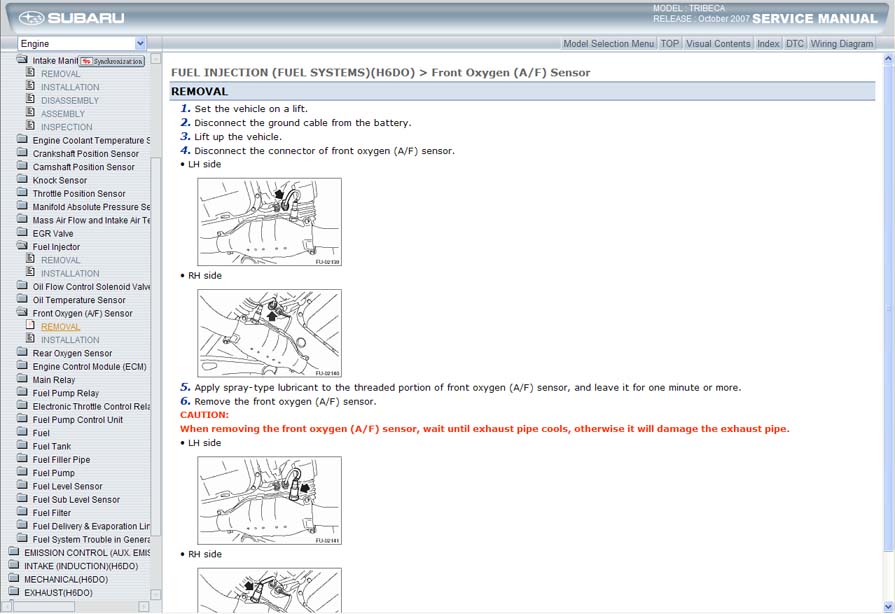Open the Index tab
This screenshot has height=614, width=895.
pos(768,43)
